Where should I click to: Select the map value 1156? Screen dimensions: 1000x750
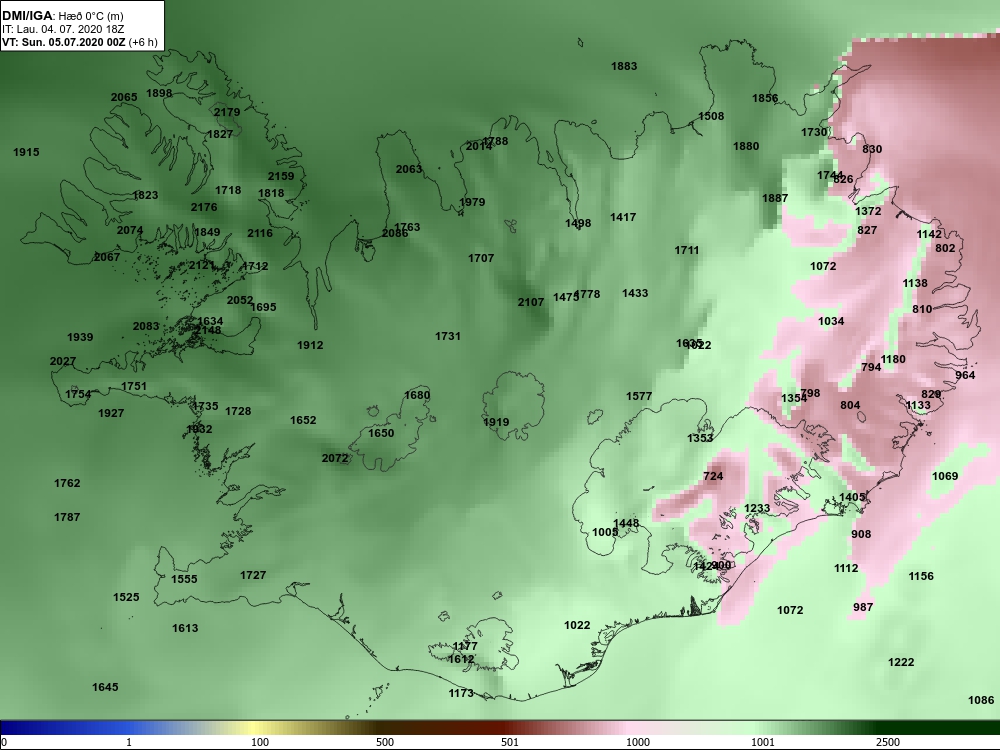[921, 577]
